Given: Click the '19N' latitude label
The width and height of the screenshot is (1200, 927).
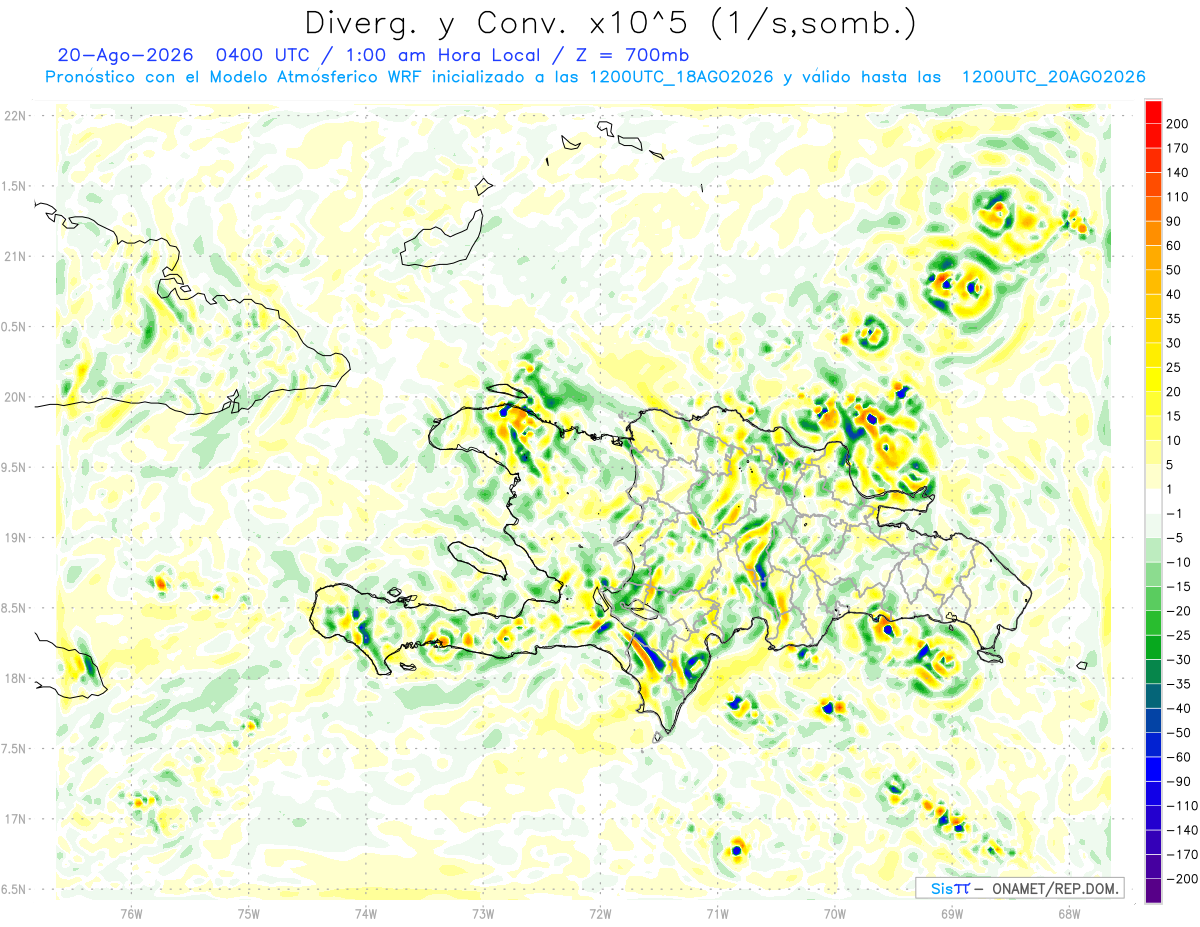Looking at the screenshot, I should 16,538.
